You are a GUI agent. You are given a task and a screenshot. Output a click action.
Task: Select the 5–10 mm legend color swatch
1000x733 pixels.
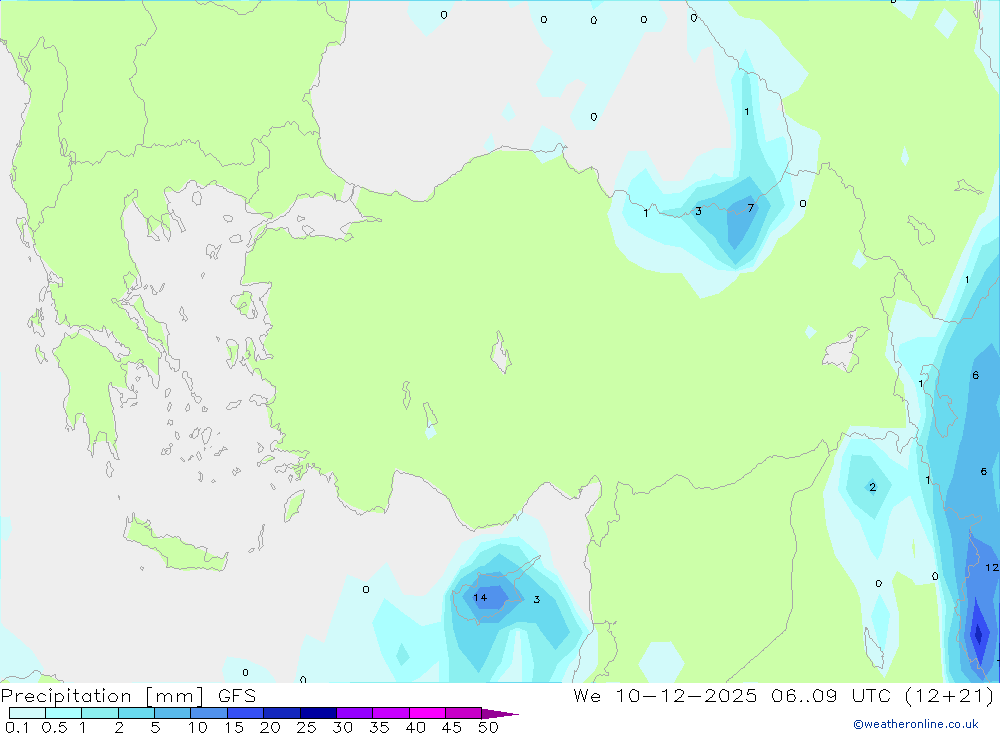click(173, 713)
